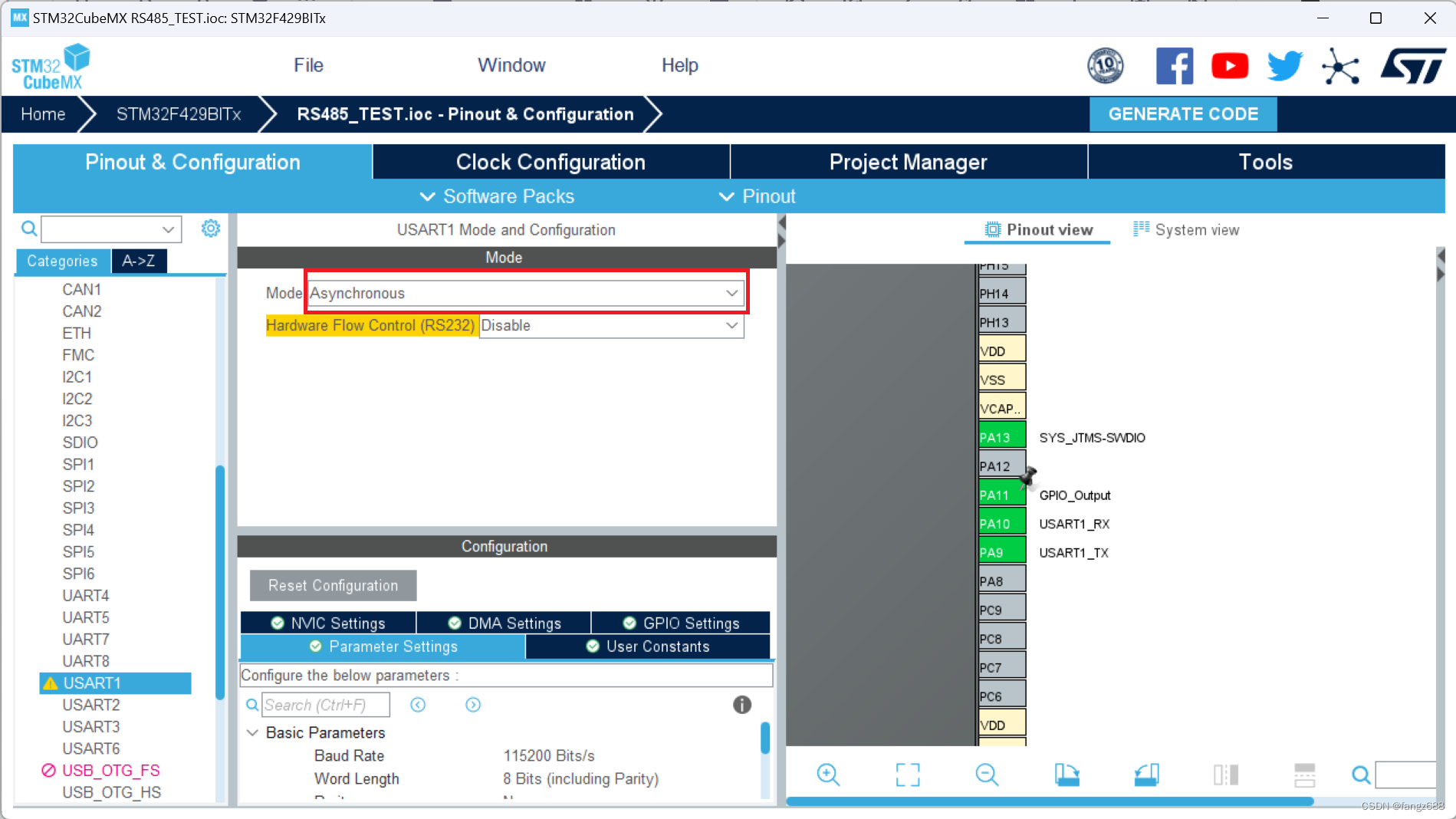Image resolution: width=1456 pixels, height=819 pixels.
Task: Go to next parameter search result
Action: click(x=473, y=705)
